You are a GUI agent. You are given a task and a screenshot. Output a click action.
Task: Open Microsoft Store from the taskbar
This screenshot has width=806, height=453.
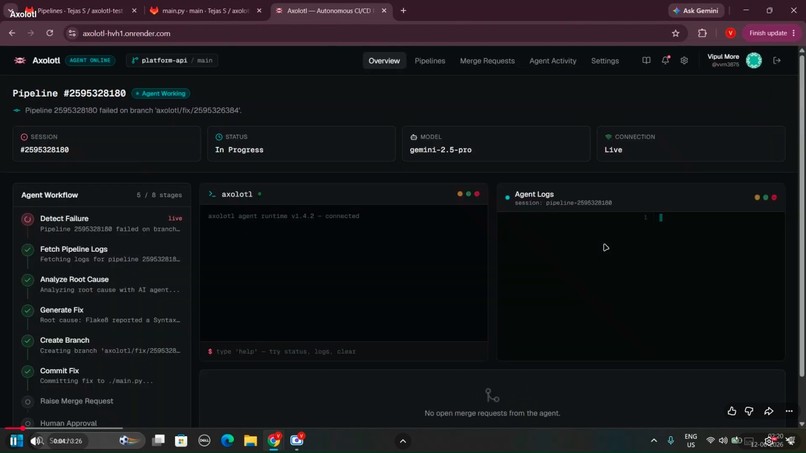[181, 441]
